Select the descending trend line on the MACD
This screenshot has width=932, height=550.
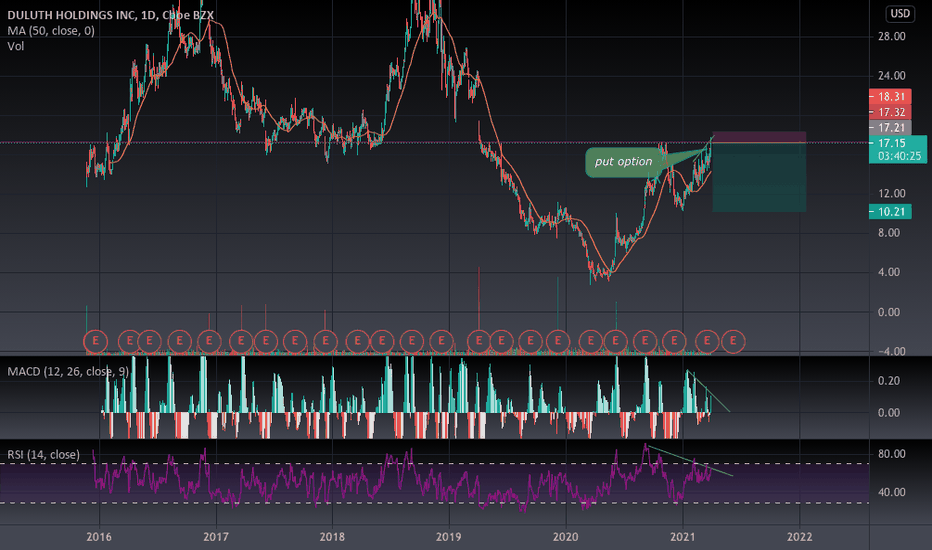tap(708, 391)
